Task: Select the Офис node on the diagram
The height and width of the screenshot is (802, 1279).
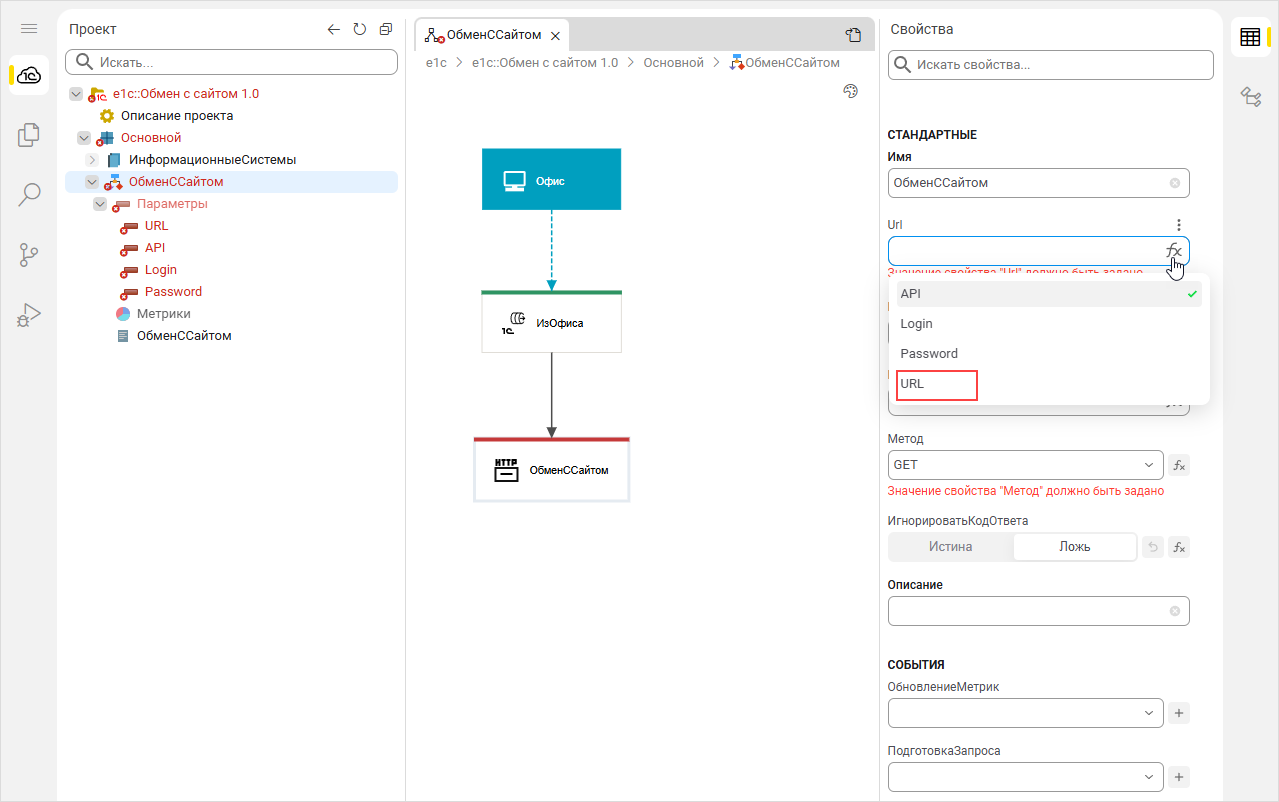Action: 551,180
